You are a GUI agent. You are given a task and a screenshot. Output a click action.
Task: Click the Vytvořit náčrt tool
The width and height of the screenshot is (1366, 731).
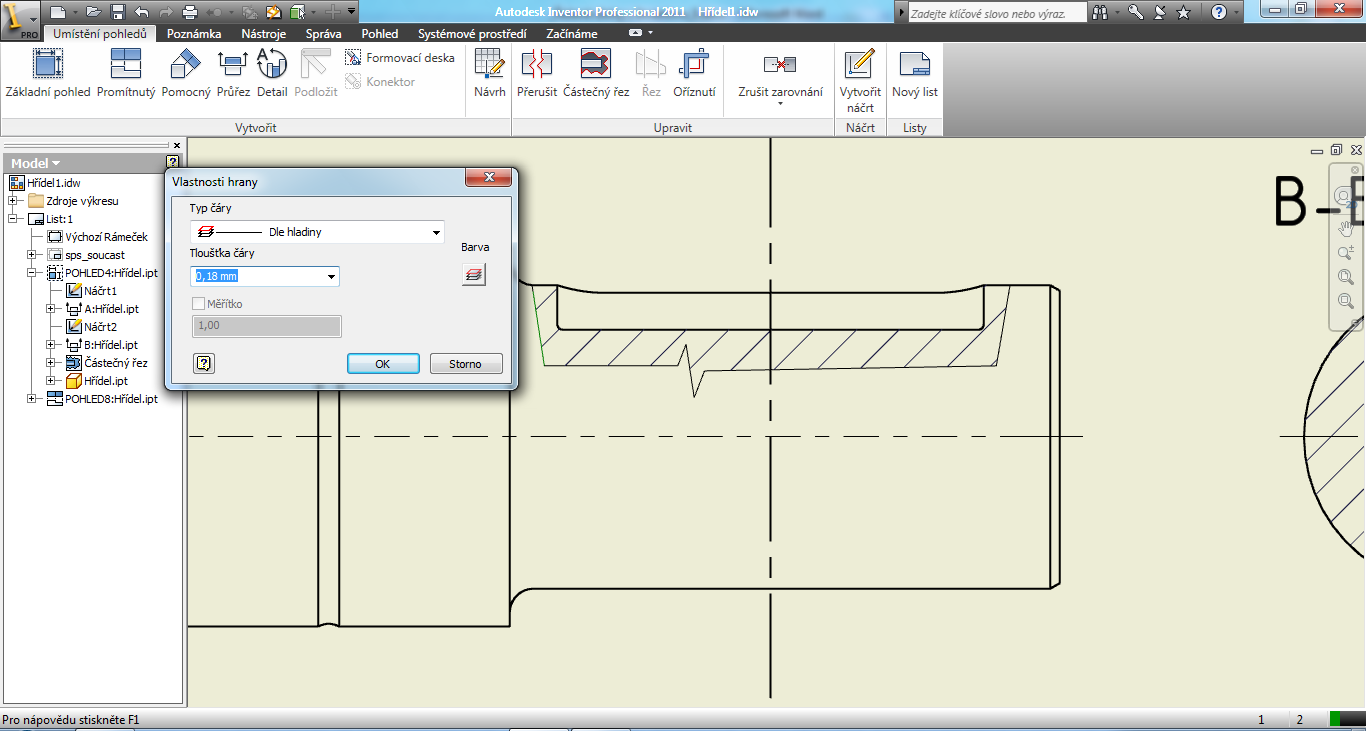[x=860, y=81]
